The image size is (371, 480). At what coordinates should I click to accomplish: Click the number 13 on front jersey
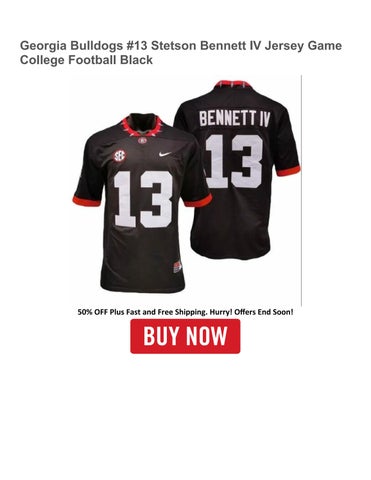click(143, 199)
